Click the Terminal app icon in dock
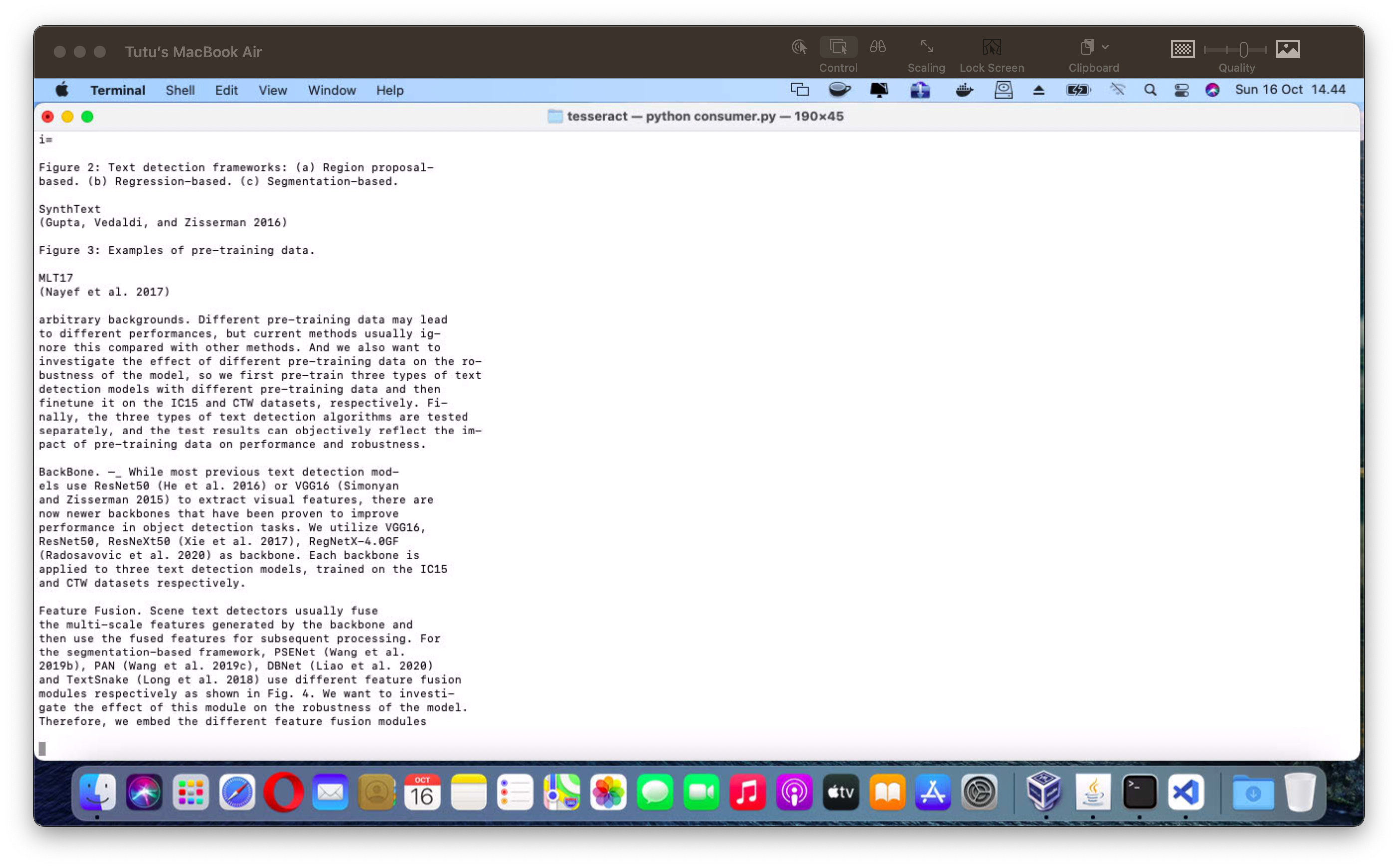 tap(1140, 793)
